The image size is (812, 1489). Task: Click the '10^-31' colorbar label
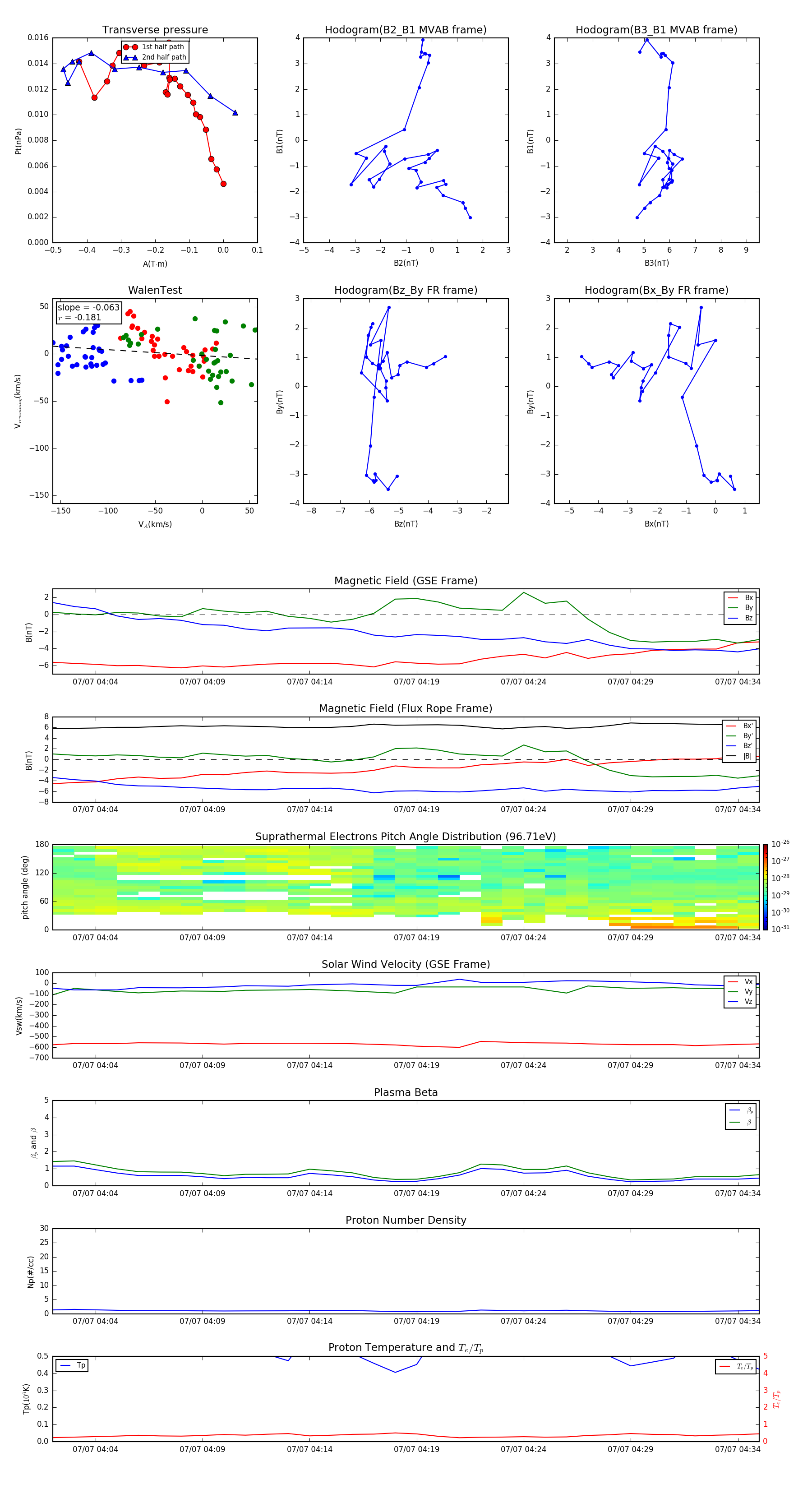780,929
